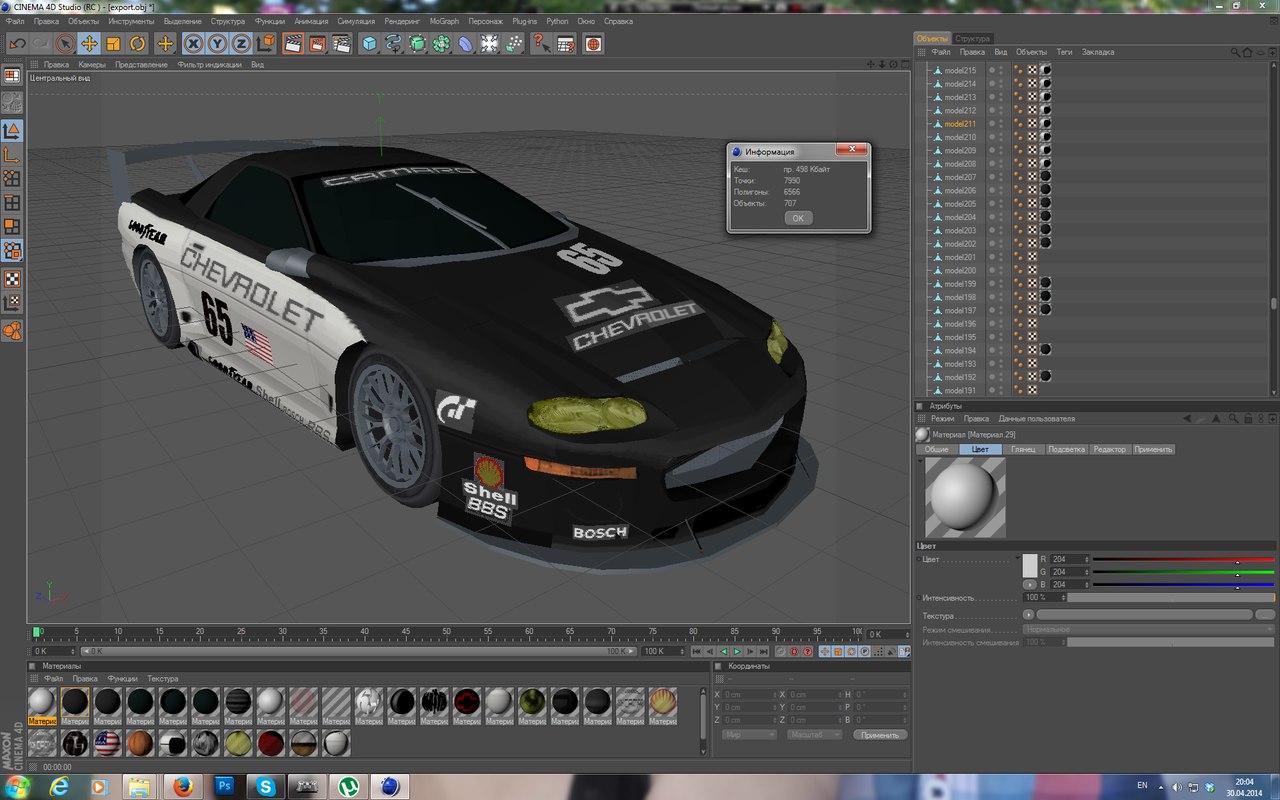Toggle X axis lock
Image resolution: width=1280 pixels, height=800 pixels.
pos(193,44)
